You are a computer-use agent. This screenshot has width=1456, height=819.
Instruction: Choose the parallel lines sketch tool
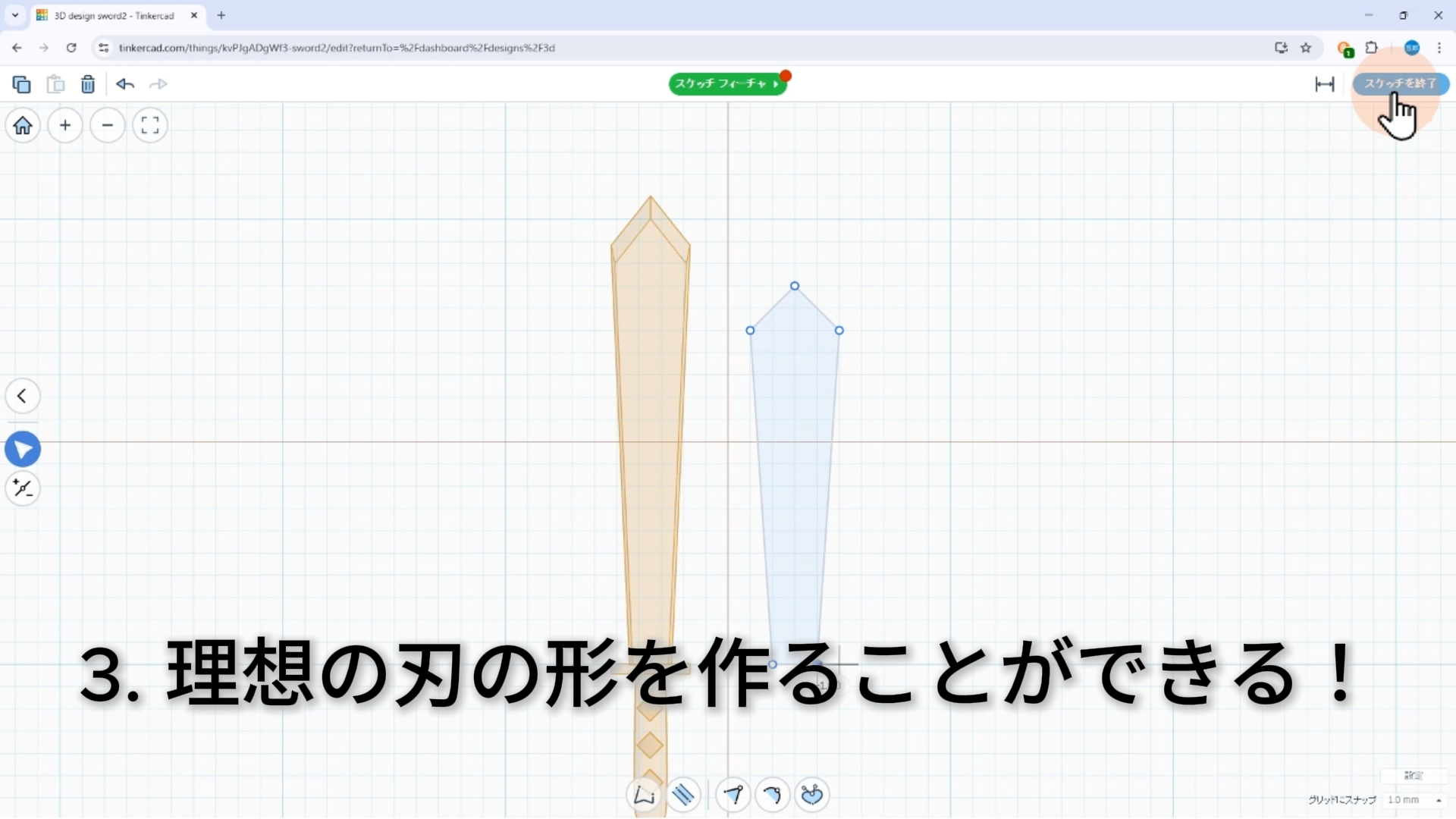tap(683, 795)
